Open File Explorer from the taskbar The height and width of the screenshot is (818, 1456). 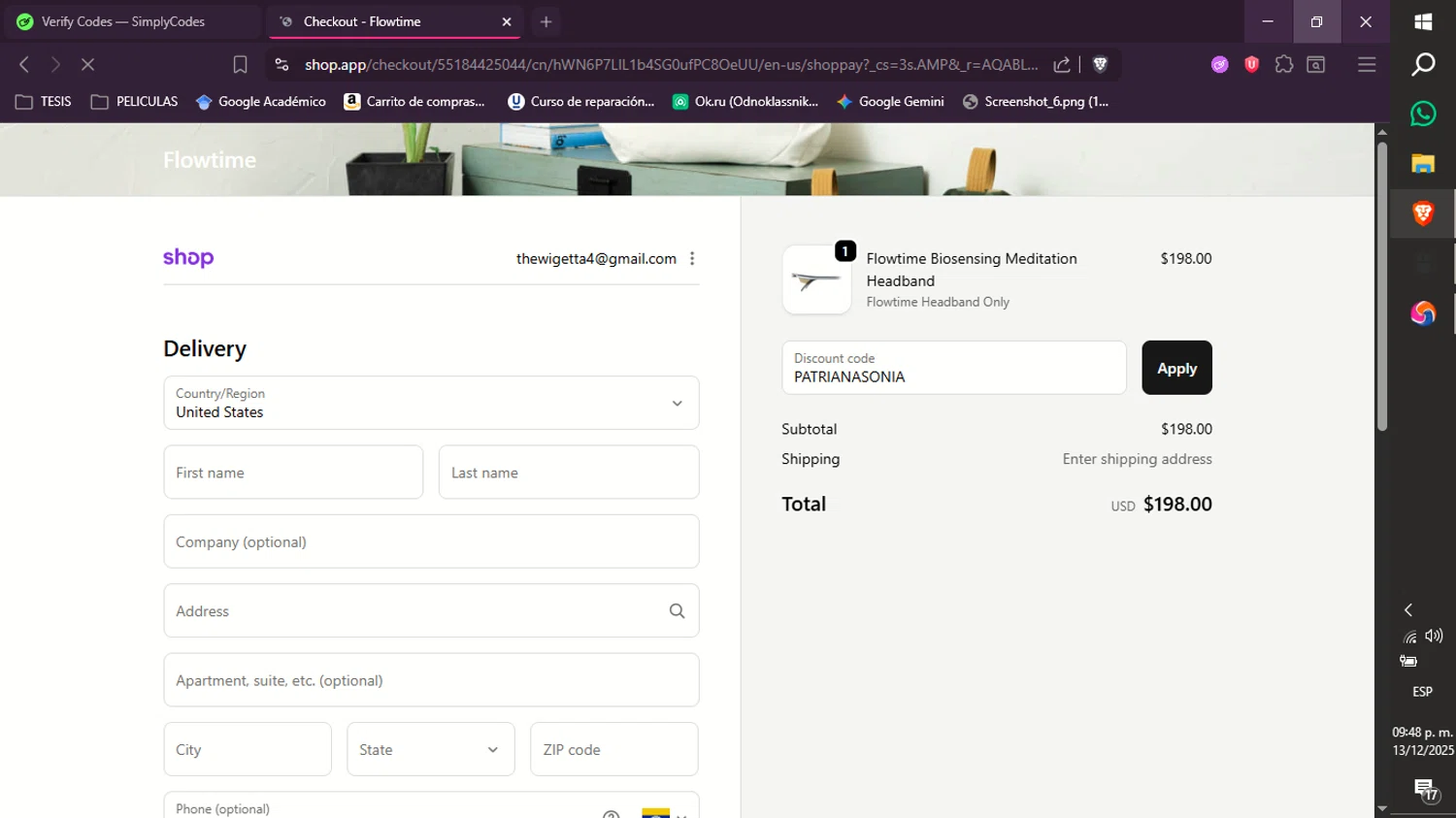coord(1423,163)
